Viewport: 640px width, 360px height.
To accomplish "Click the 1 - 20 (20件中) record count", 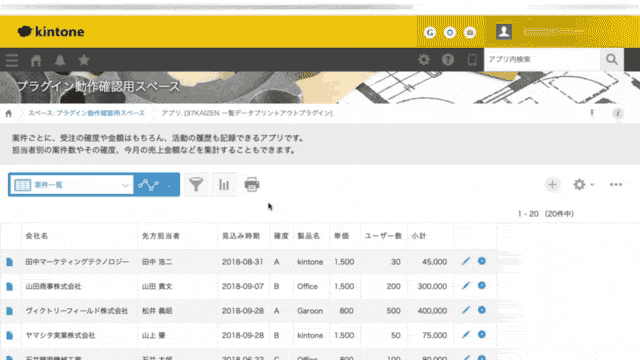I will tap(546, 214).
